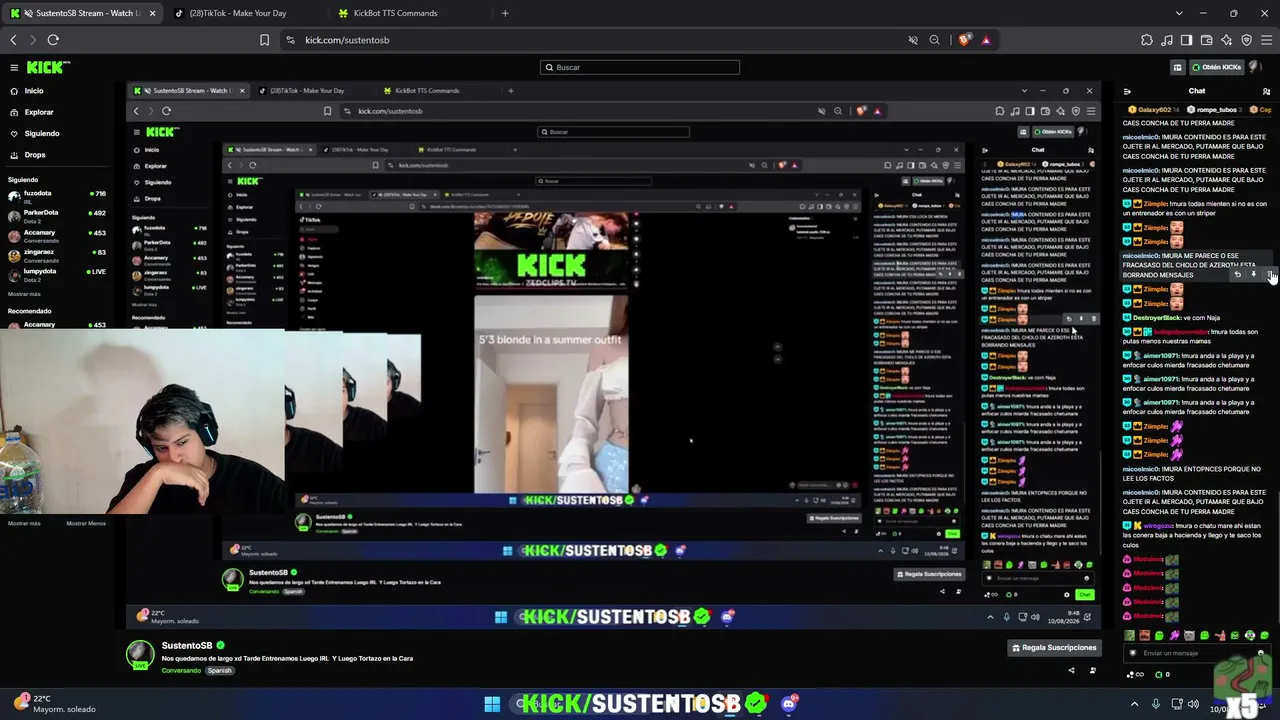The width and height of the screenshot is (1280, 720).
Task: Open fuzodota's channel from the following list
Action: (x=58, y=196)
